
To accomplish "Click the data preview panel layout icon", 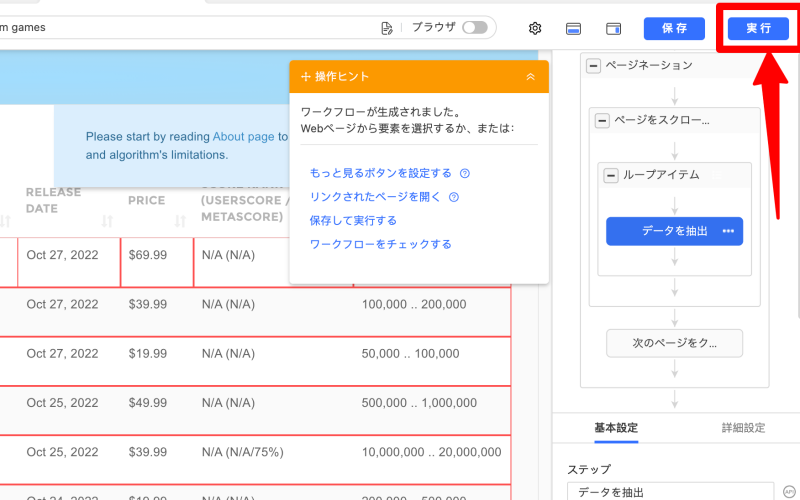I will click(x=574, y=28).
